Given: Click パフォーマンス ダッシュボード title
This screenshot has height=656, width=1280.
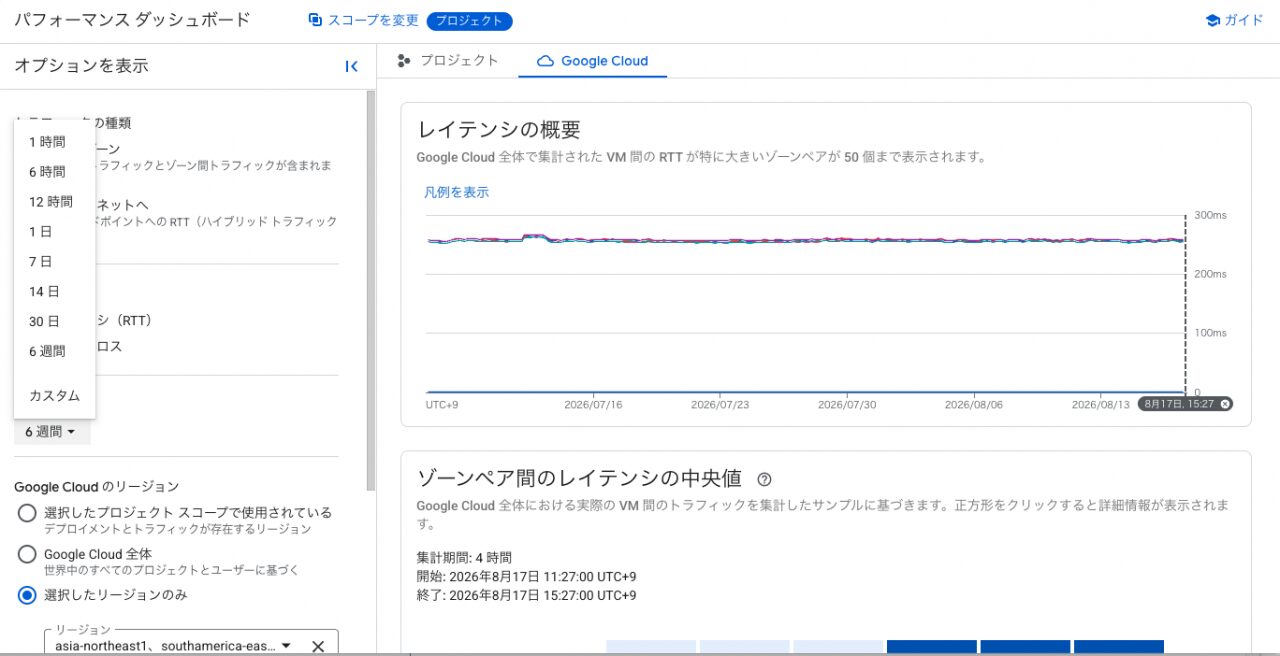Looking at the screenshot, I should pyautogui.click(x=132, y=20).
